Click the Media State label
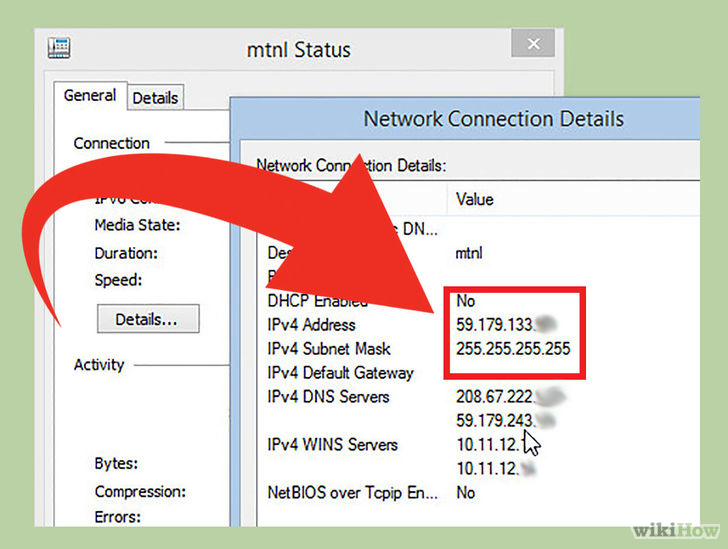This screenshot has width=728, height=549. click(x=137, y=225)
